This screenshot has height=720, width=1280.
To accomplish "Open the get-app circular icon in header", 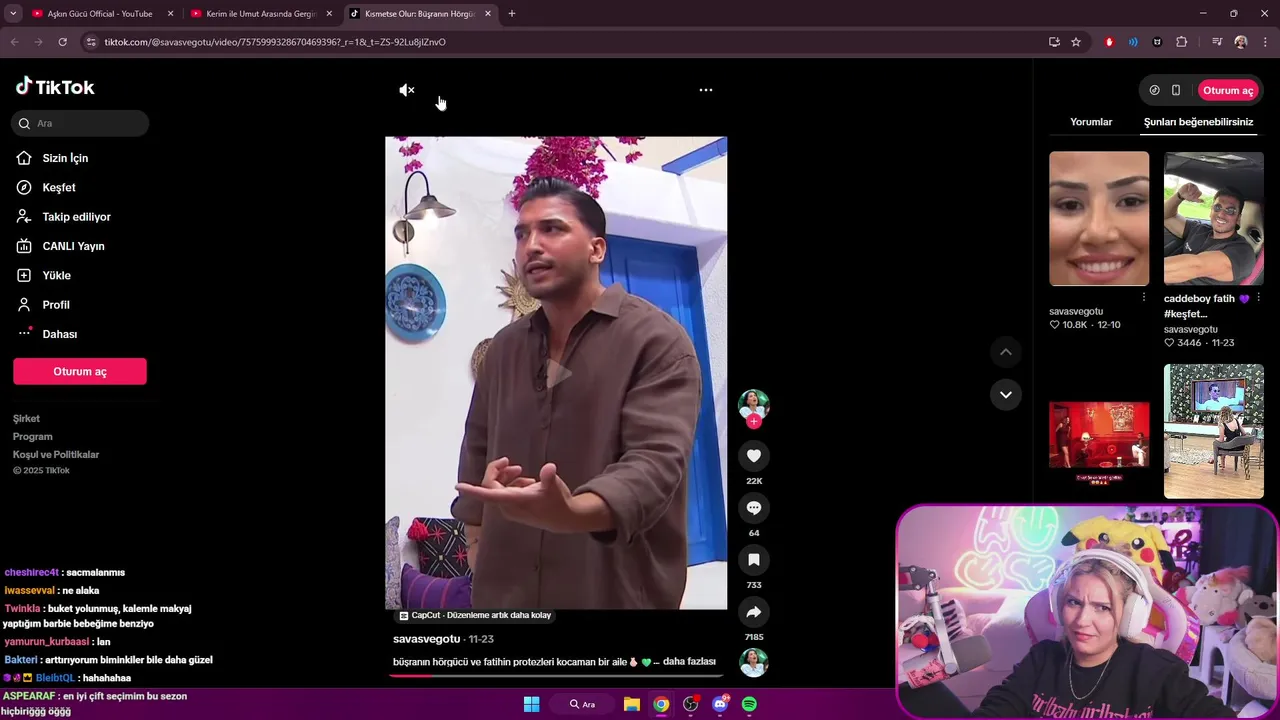I will coord(1154,90).
